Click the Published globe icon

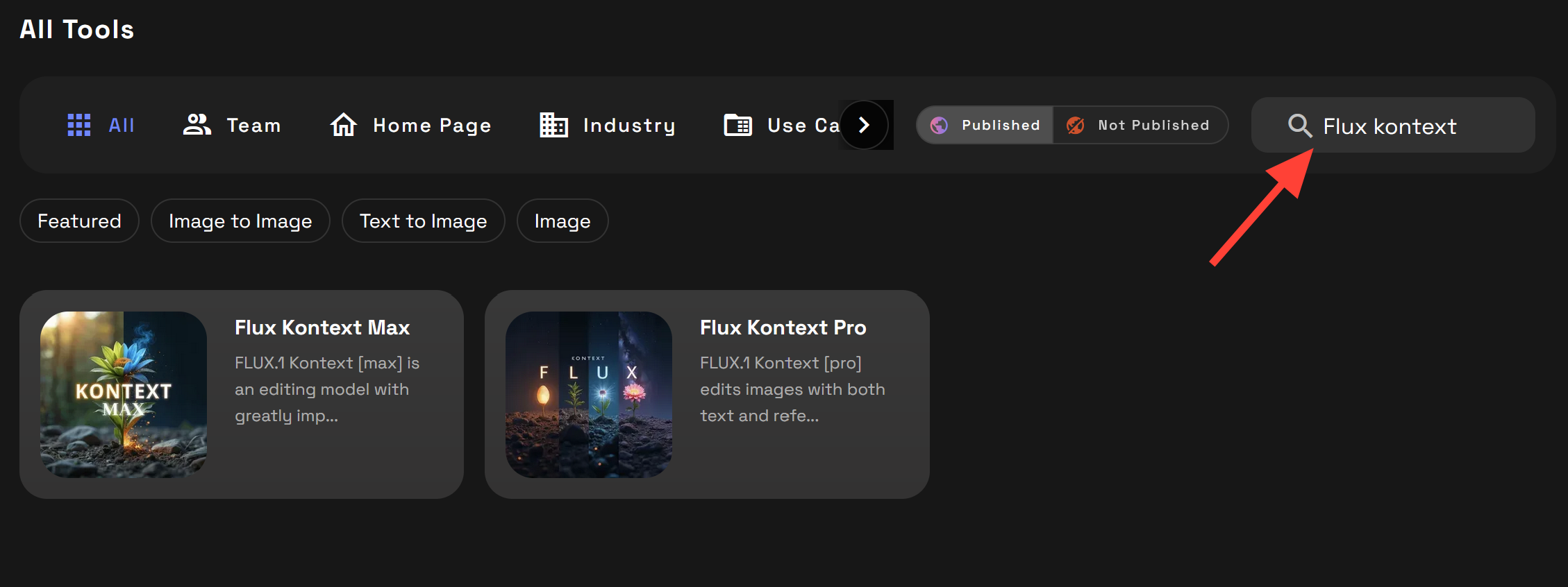pyautogui.click(x=939, y=125)
